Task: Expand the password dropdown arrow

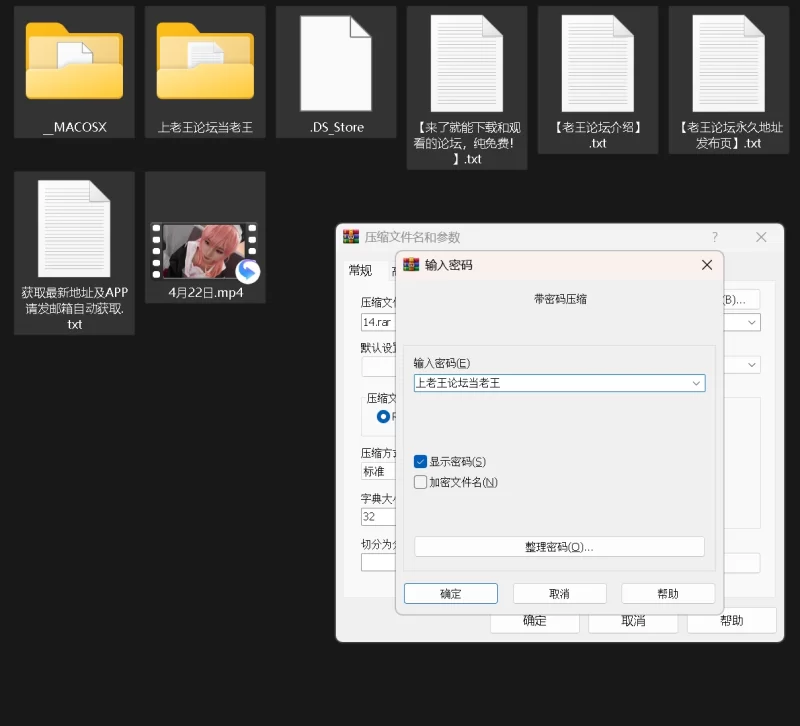Action: click(x=695, y=383)
